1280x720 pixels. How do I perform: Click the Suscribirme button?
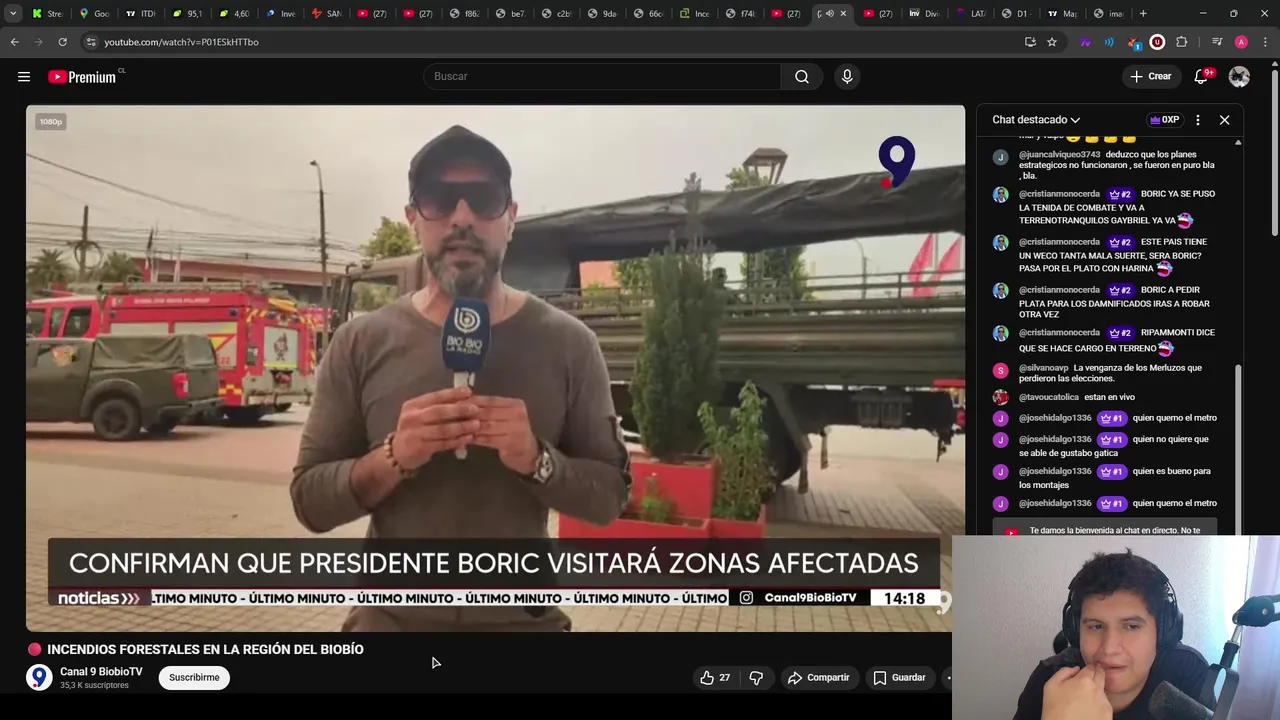click(194, 677)
